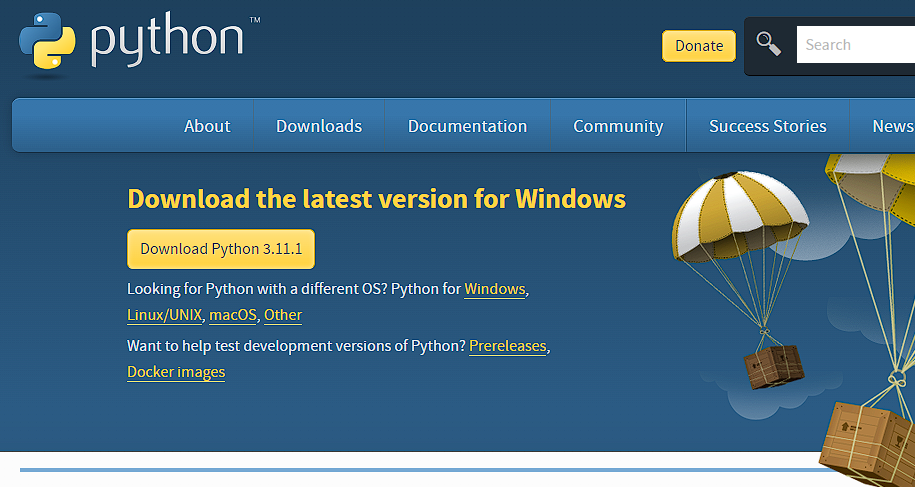Open the Docker images link
Image resolution: width=915 pixels, height=487 pixels.
pos(176,372)
